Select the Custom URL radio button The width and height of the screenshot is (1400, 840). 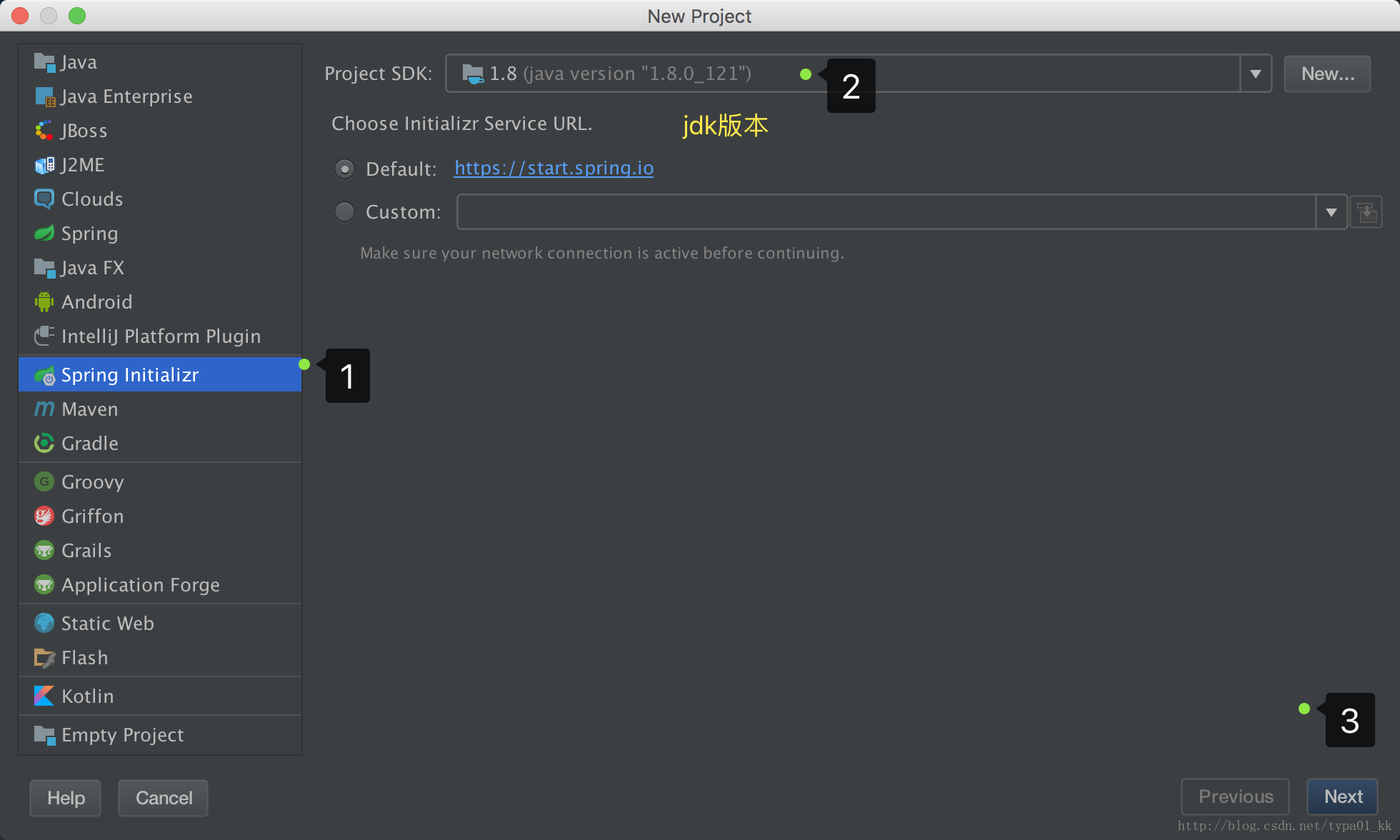(x=345, y=212)
